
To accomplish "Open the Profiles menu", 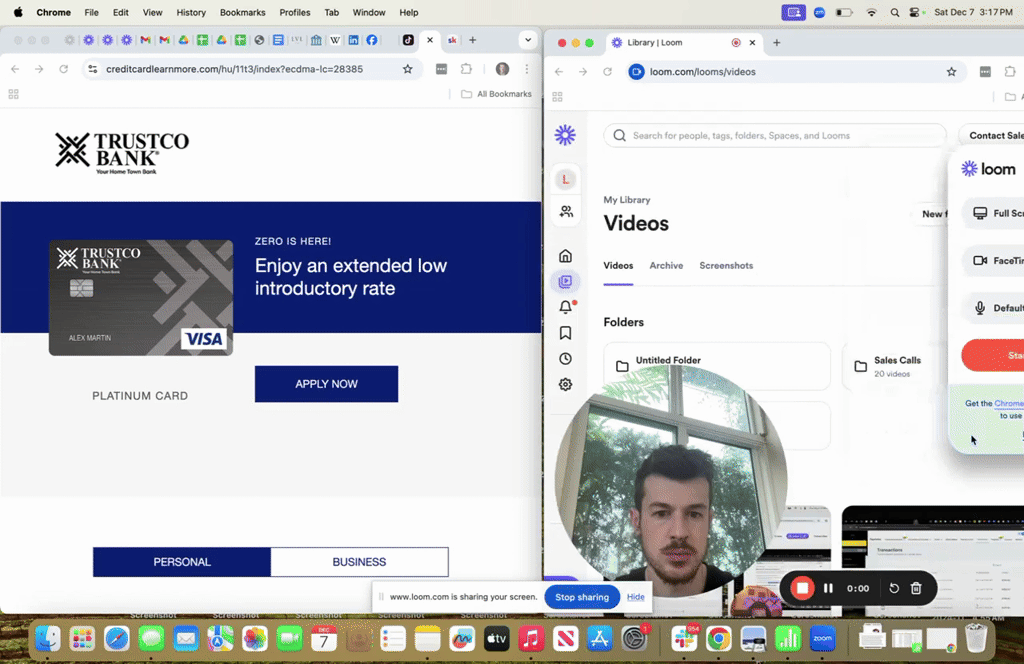I will tap(295, 12).
